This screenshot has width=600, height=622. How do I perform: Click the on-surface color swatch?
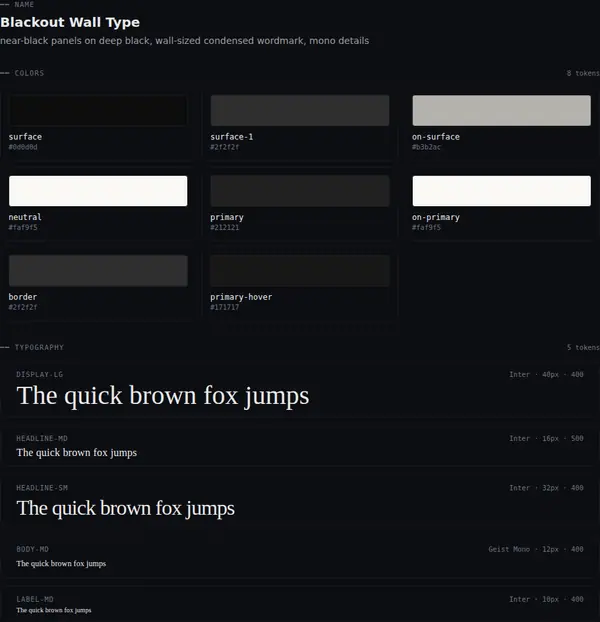coord(501,110)
